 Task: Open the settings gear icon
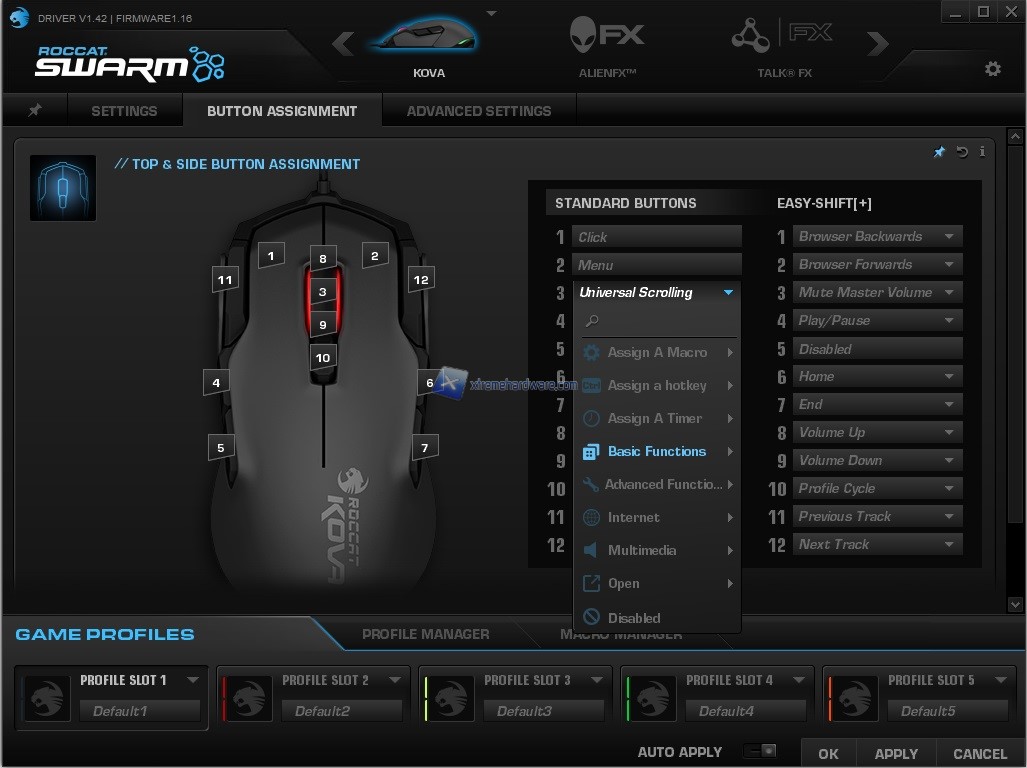click(992, 69)
